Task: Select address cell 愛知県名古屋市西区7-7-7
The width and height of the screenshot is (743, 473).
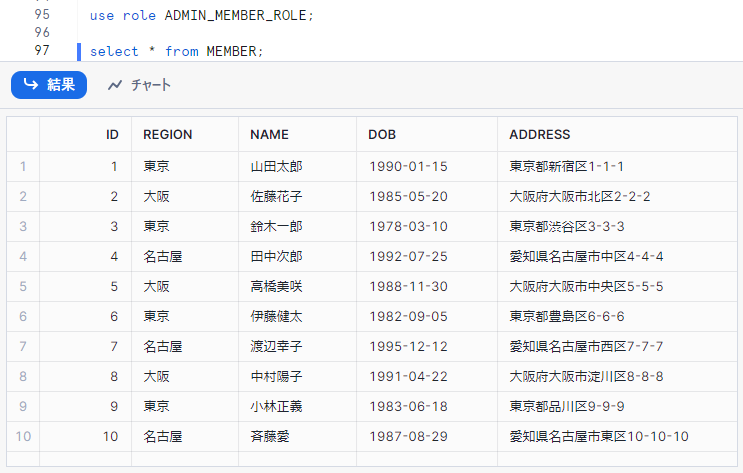Action: point(617,346)
